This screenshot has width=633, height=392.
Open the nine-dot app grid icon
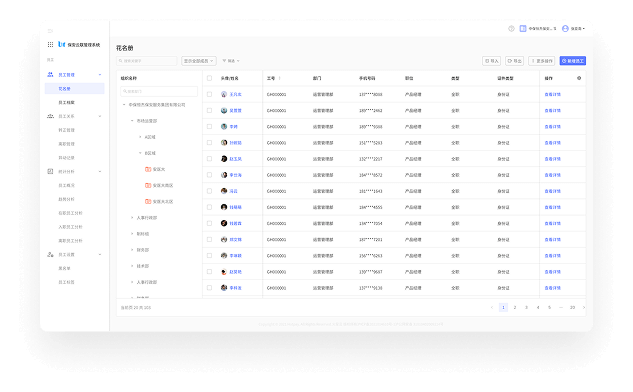pos(50,44)
